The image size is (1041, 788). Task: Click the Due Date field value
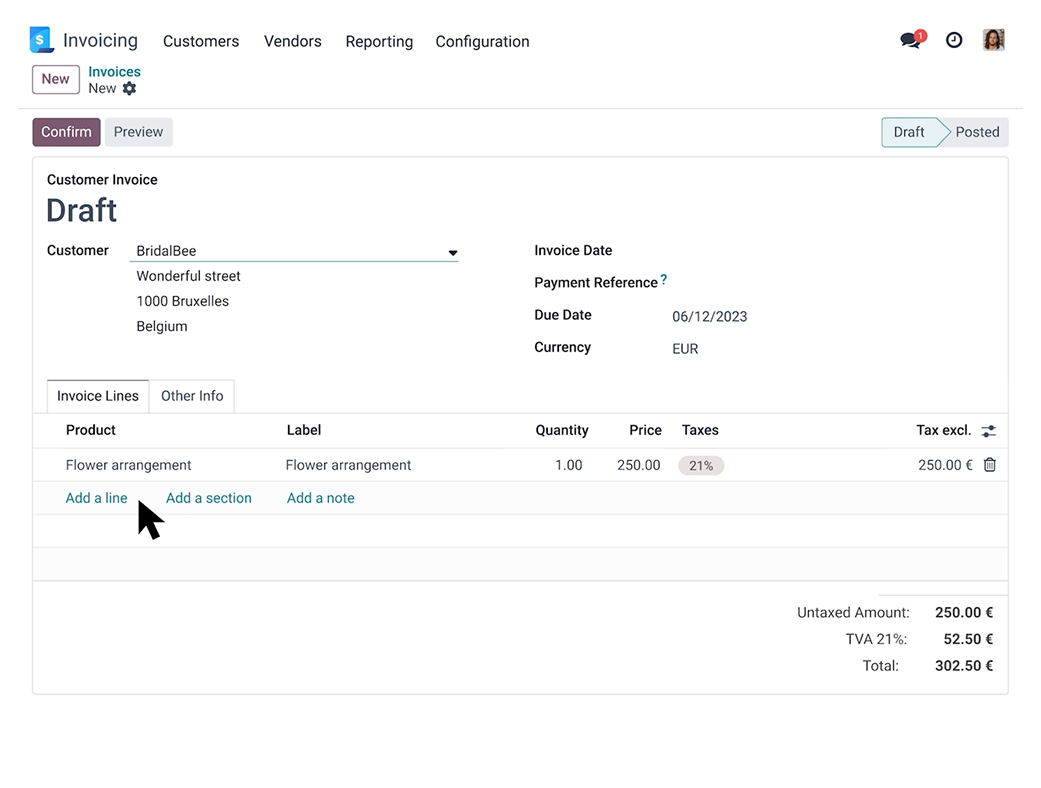coord(709,317)
